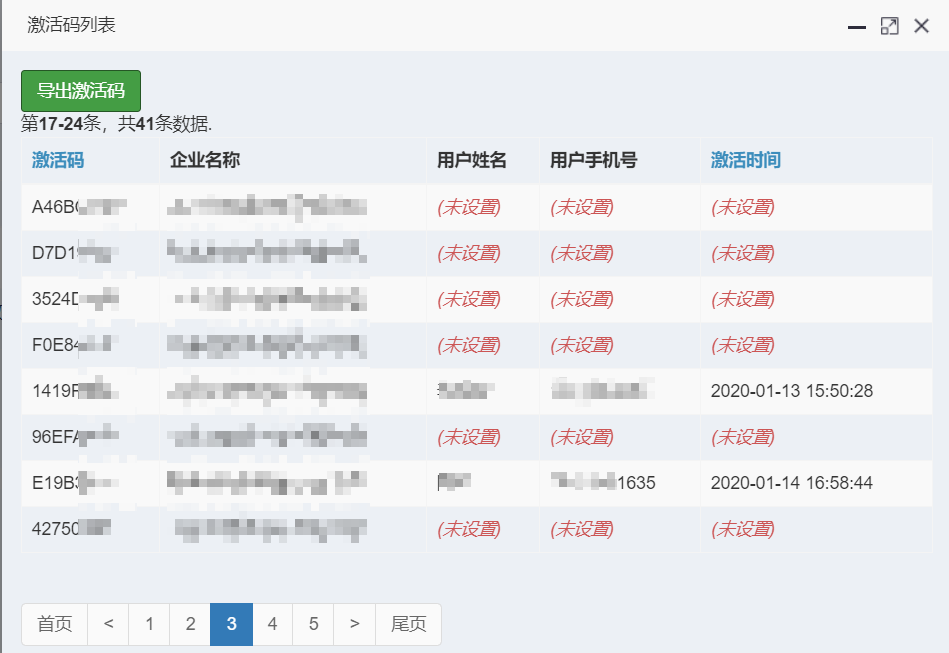
Task: Click 用户手机号 (未设置) in D7D1 row
Action: pyautogui.click(x=582, y=253)
